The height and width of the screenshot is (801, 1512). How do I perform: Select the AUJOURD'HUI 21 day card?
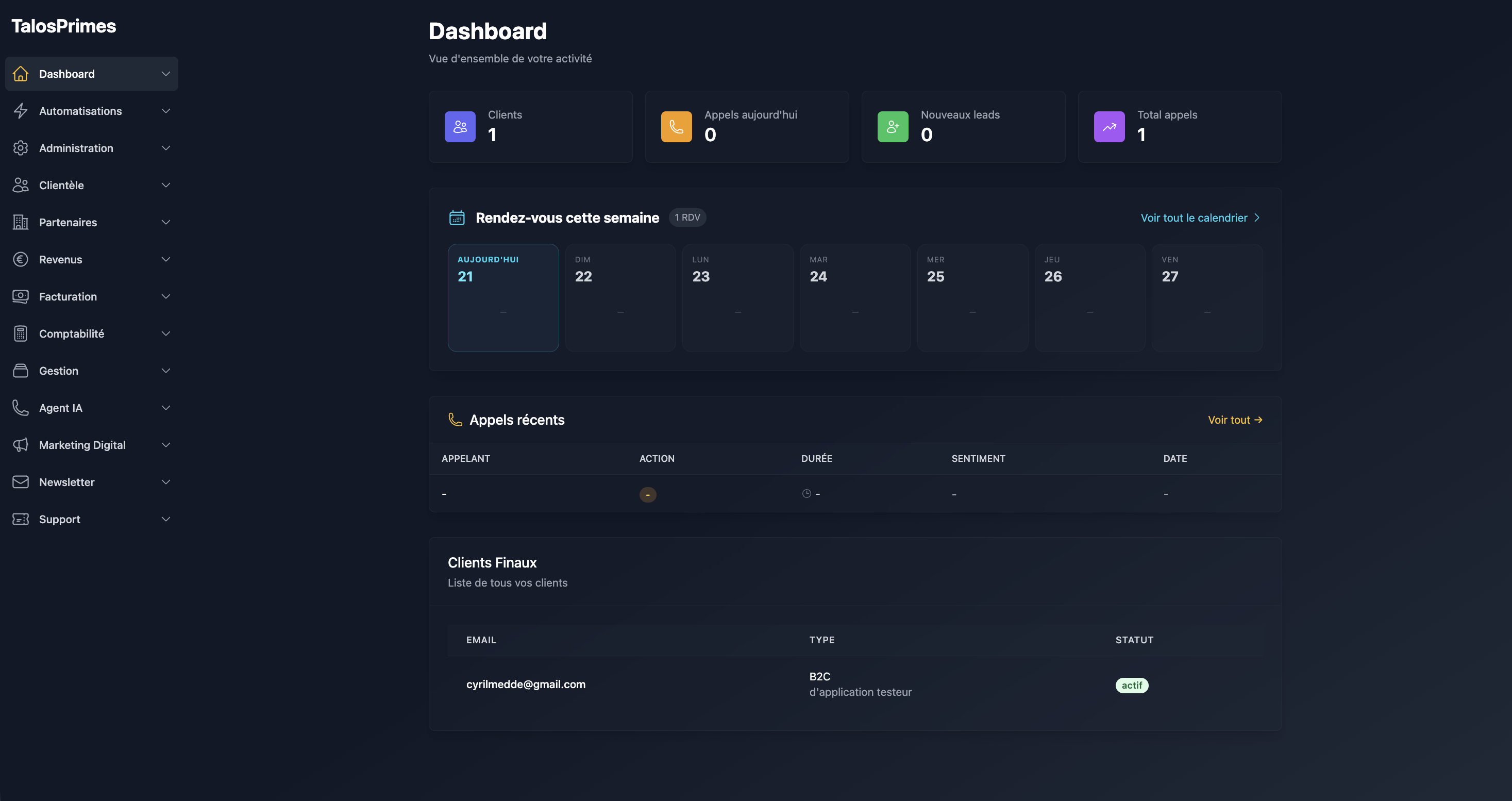point(503,298)
